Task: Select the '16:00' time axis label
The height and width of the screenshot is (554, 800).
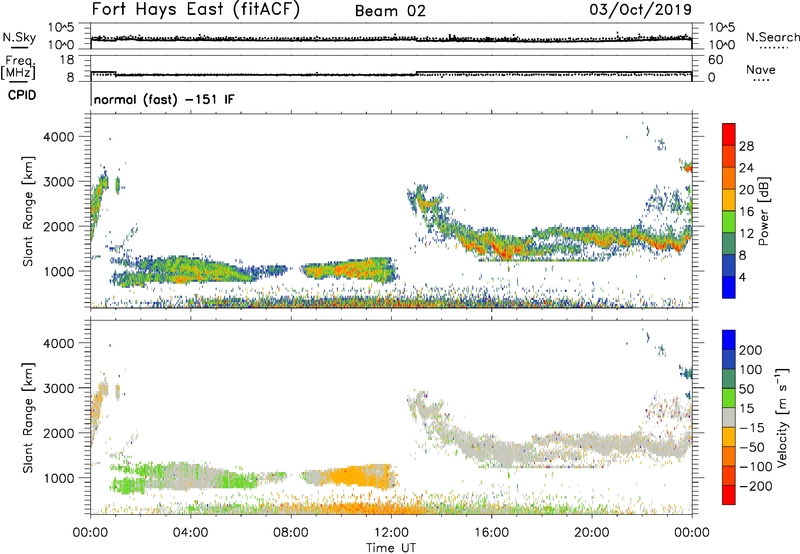Action: click(x=491, y=533)
